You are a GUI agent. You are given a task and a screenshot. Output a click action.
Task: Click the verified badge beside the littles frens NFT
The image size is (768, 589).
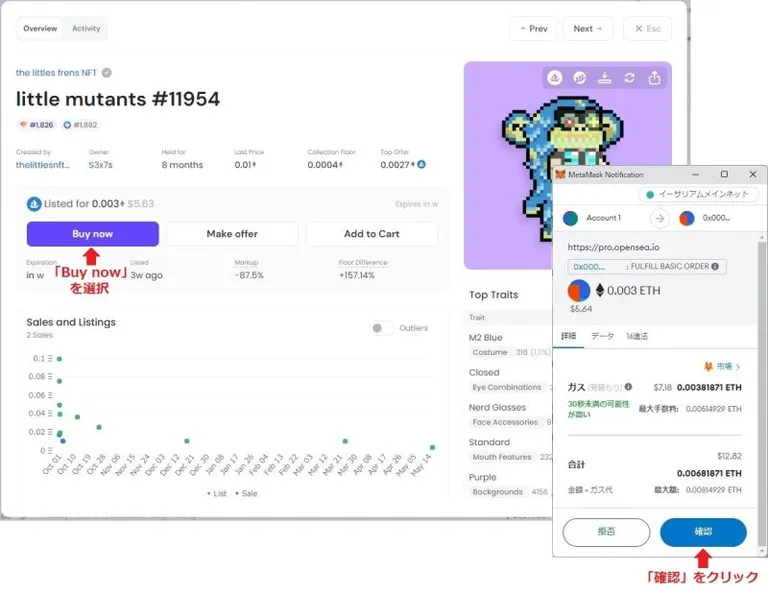(x=106, y=73)
